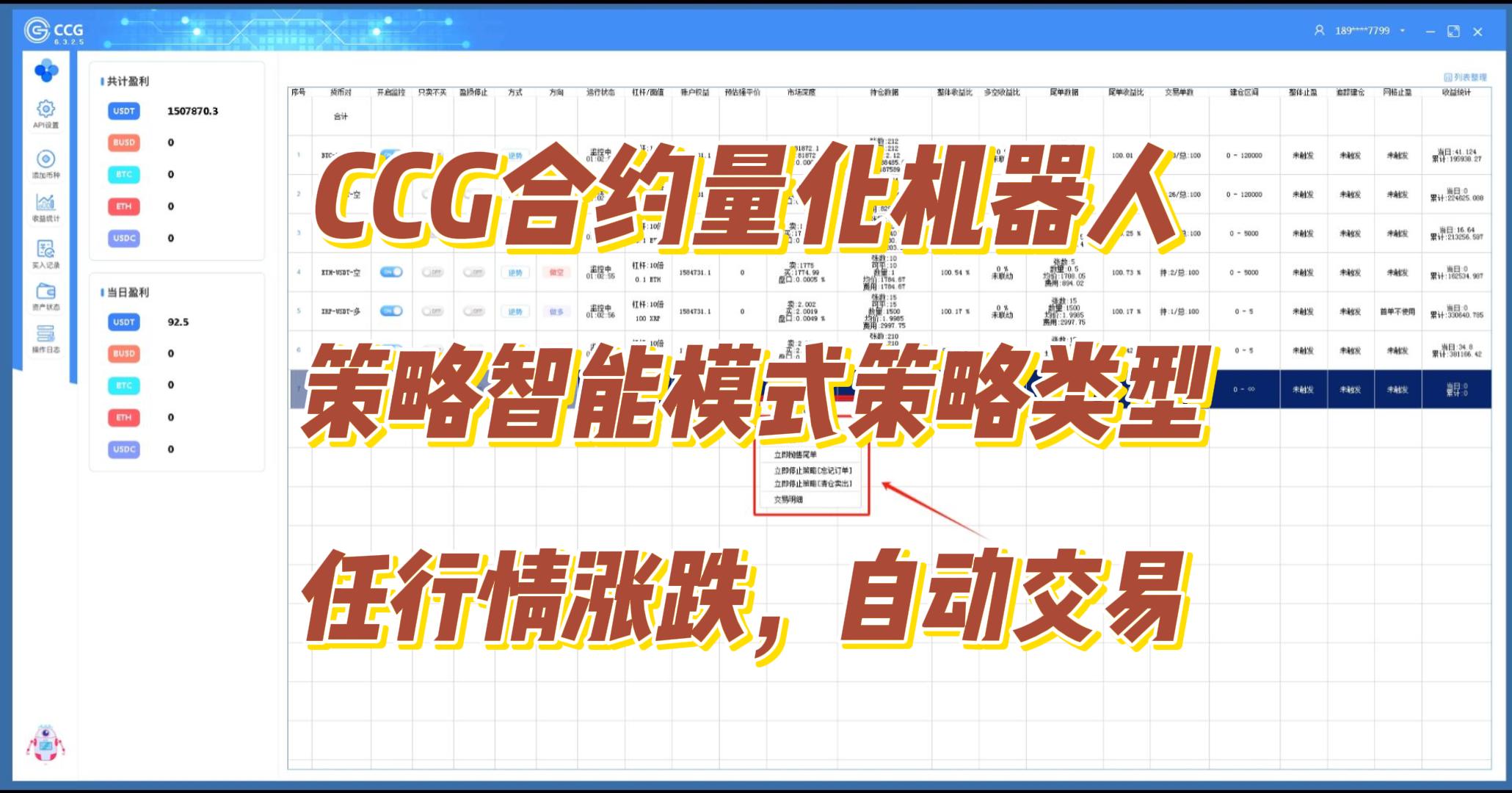Select the XRP-USDT-多 currency pair cell
Viewport: 1512px width, 793px height.
(x=341, y=311)
